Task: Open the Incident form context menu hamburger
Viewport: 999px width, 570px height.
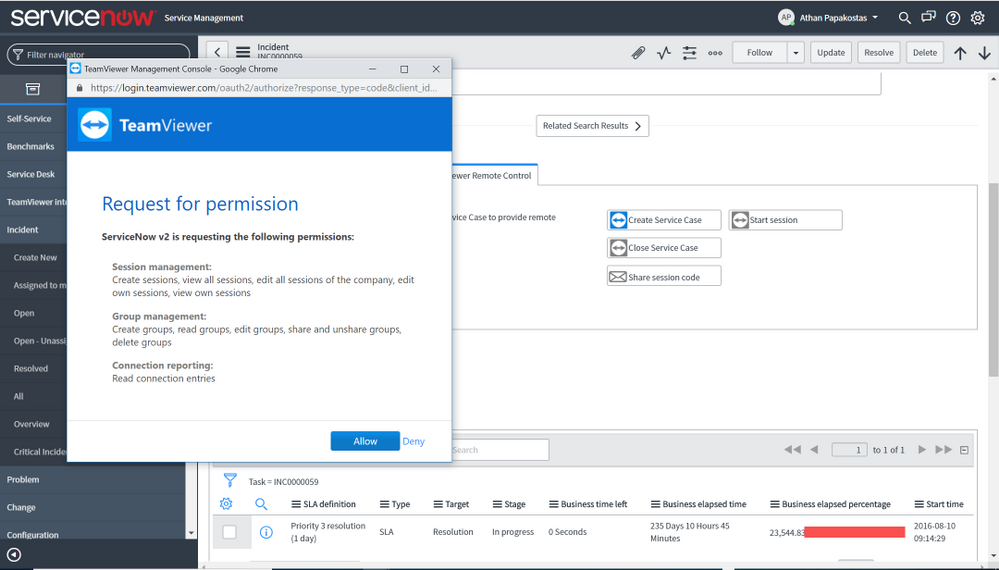Action: click(x=243, y=52)
